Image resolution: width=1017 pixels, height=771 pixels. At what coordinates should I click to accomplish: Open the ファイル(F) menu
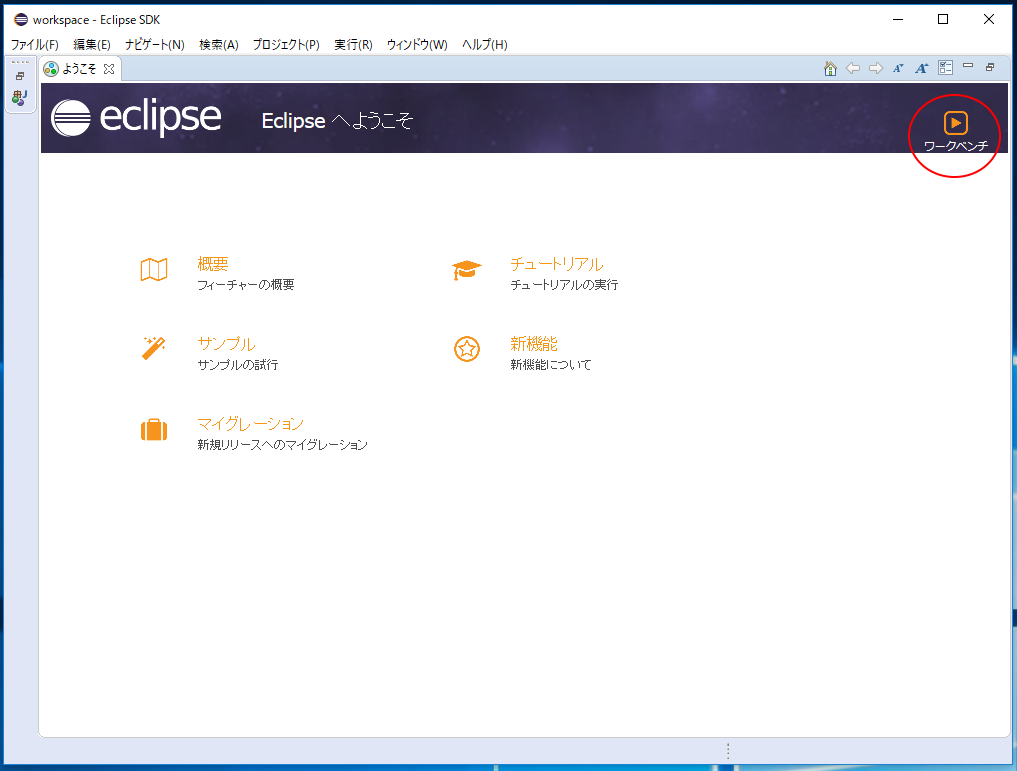coord(34,45)
